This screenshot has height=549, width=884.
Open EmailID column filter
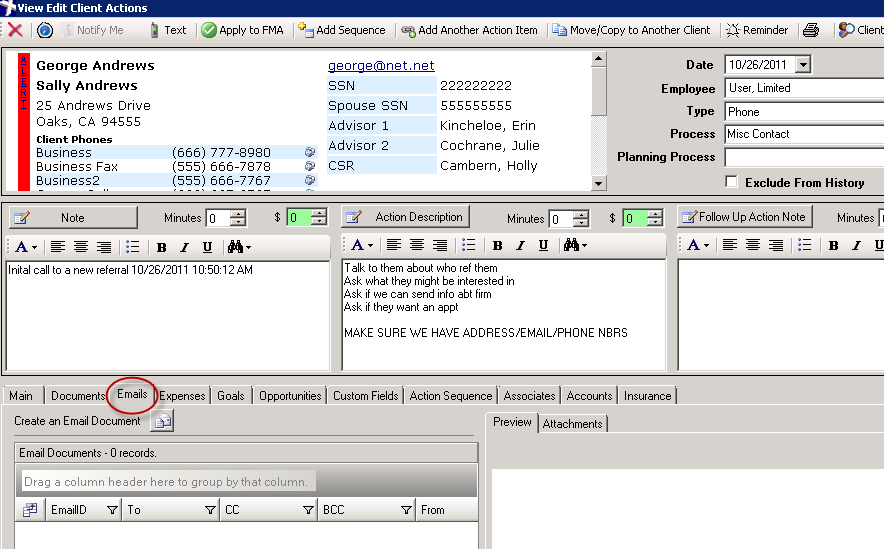coord(112,510)
